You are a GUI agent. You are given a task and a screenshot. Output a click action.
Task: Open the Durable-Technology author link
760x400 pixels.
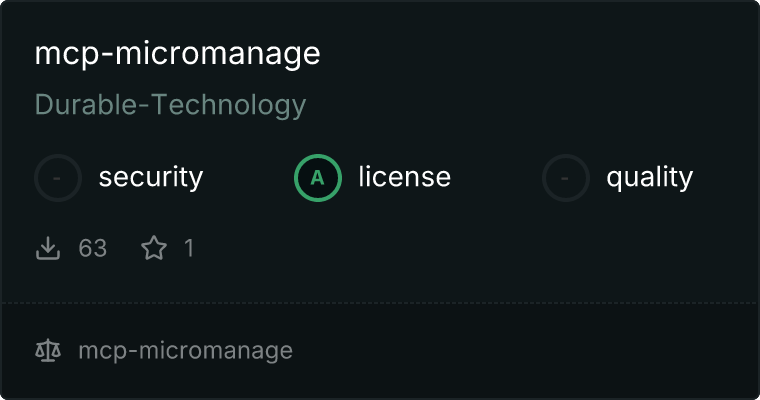tap(170, 104)
